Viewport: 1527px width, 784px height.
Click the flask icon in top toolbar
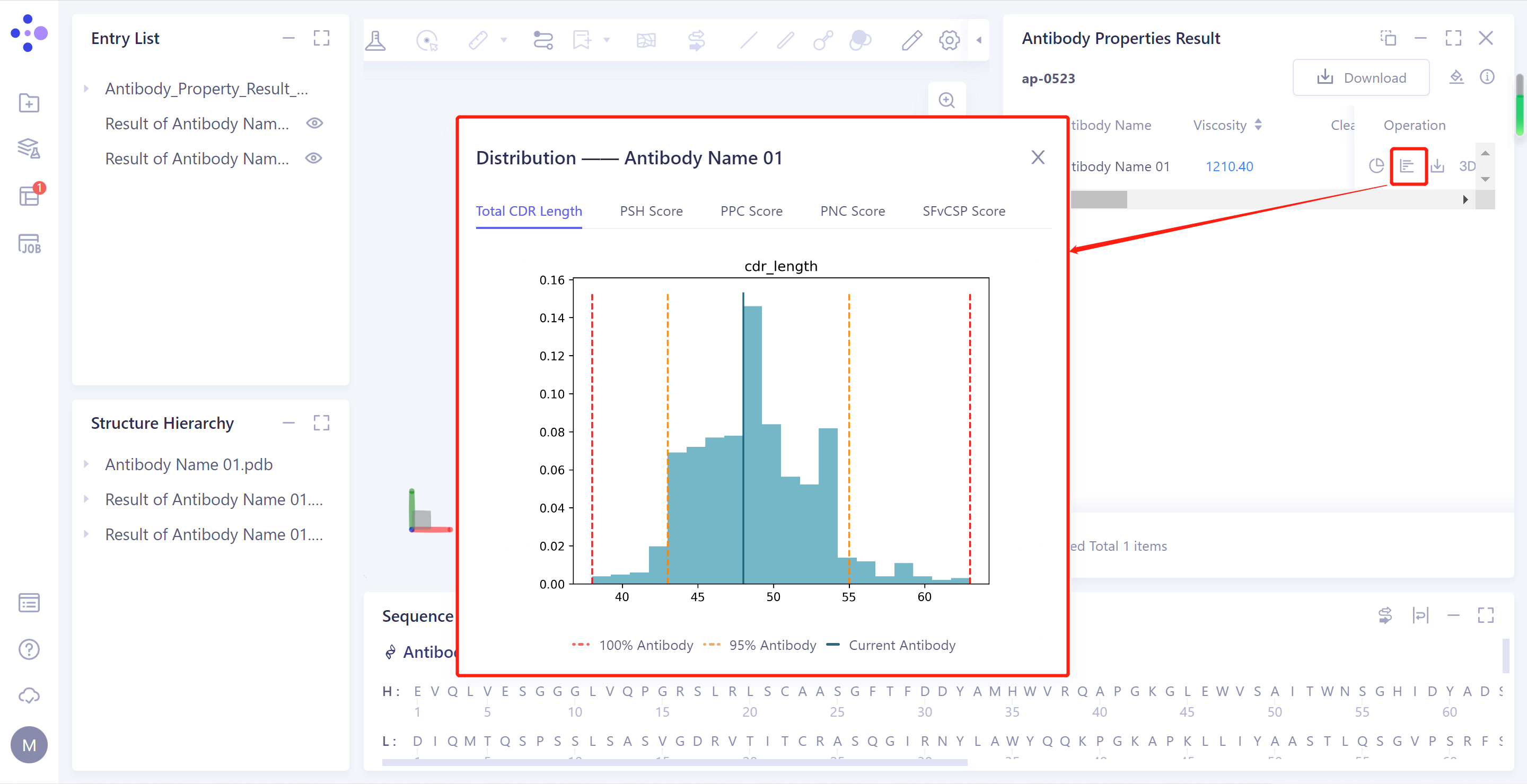pyautogui.click(x=375, y=40)
